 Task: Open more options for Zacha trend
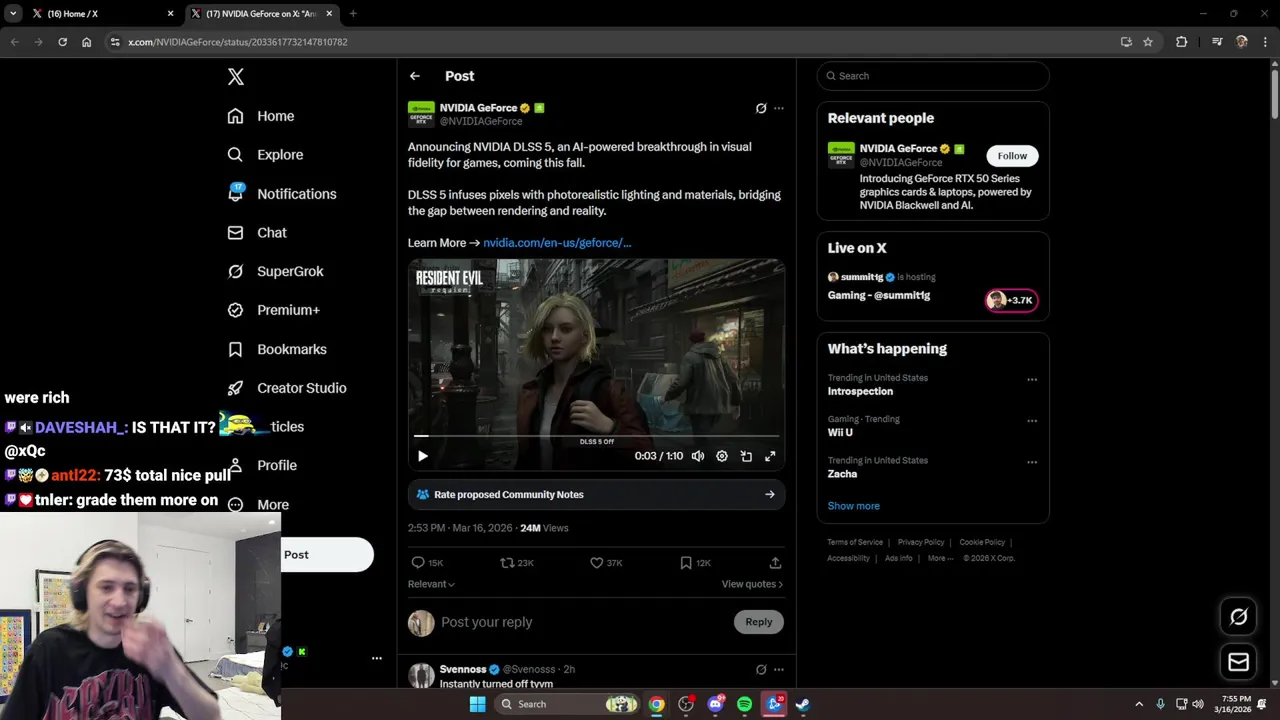tap(1032, 462)
